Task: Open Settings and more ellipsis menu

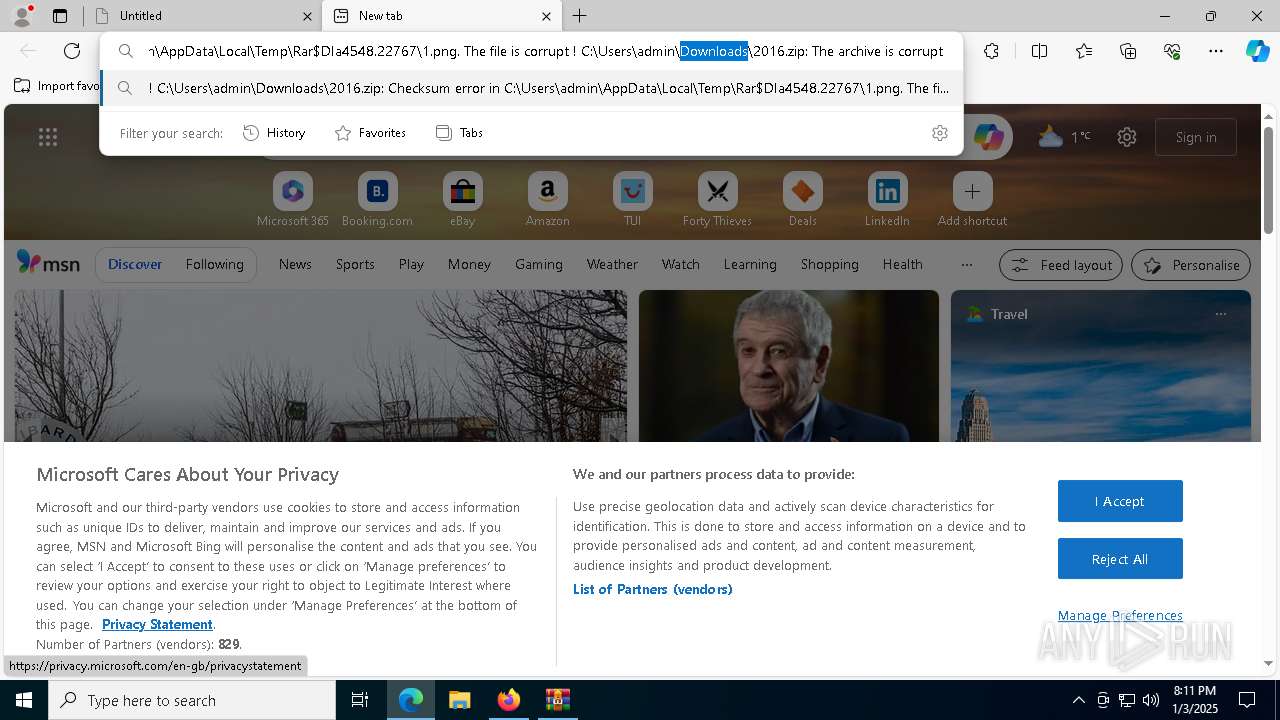Action: coord(1216,51)
